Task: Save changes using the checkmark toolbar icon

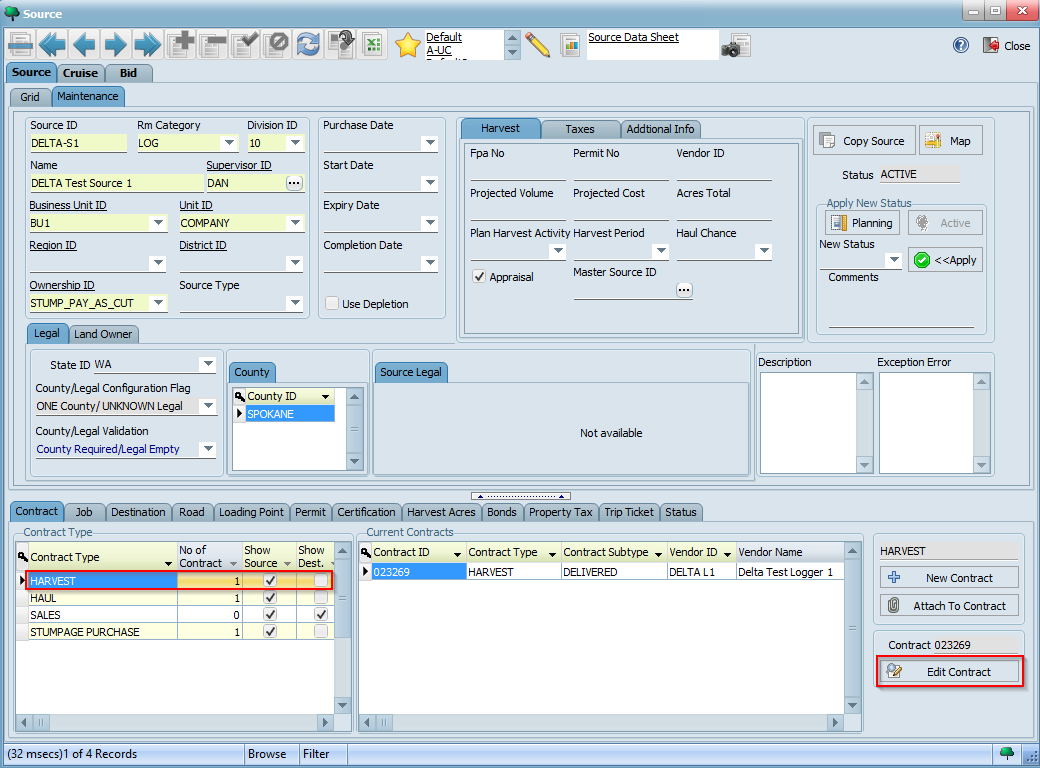Action: 245,45
